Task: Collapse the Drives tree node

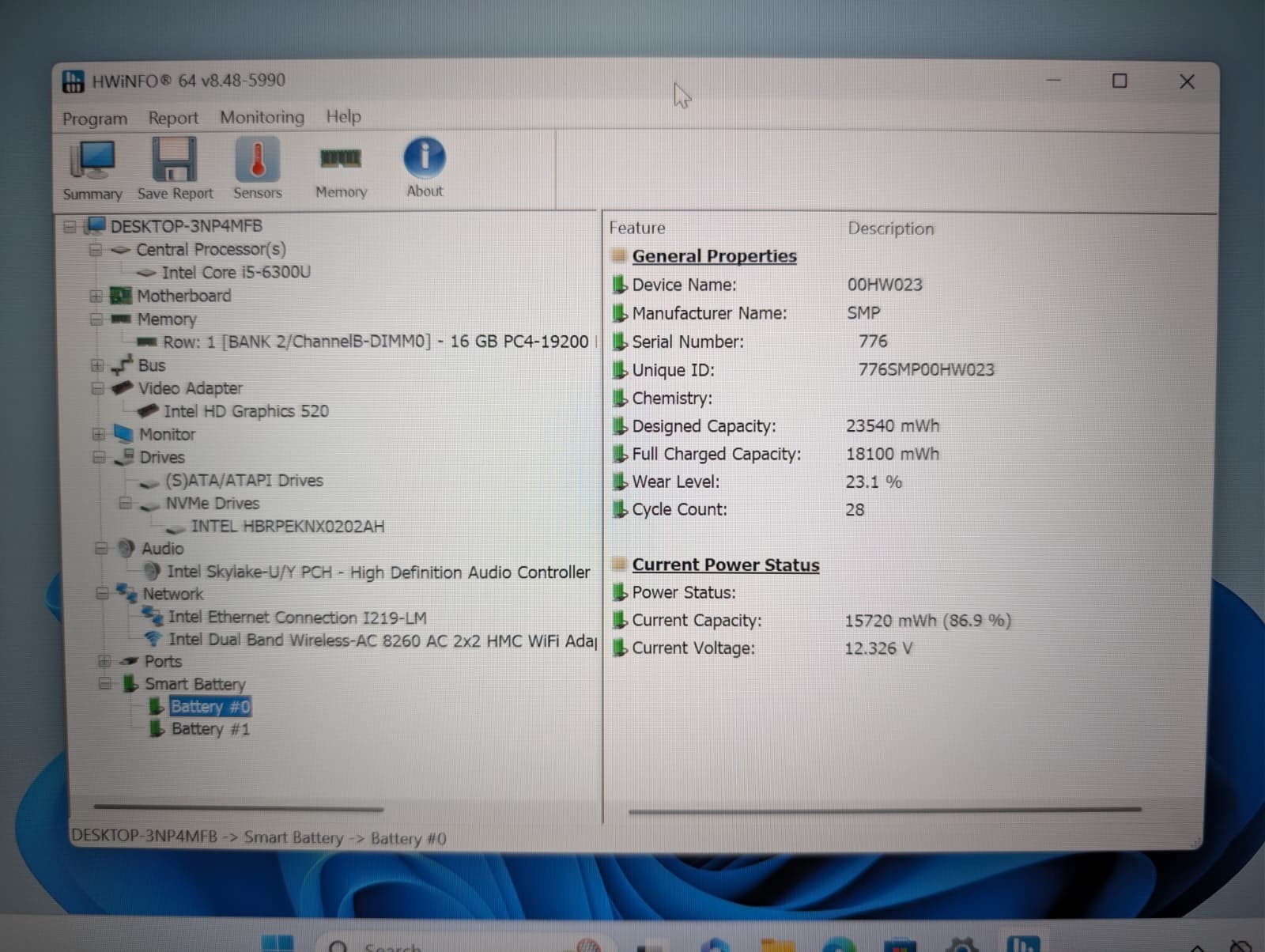Action: tap(99, 457)
